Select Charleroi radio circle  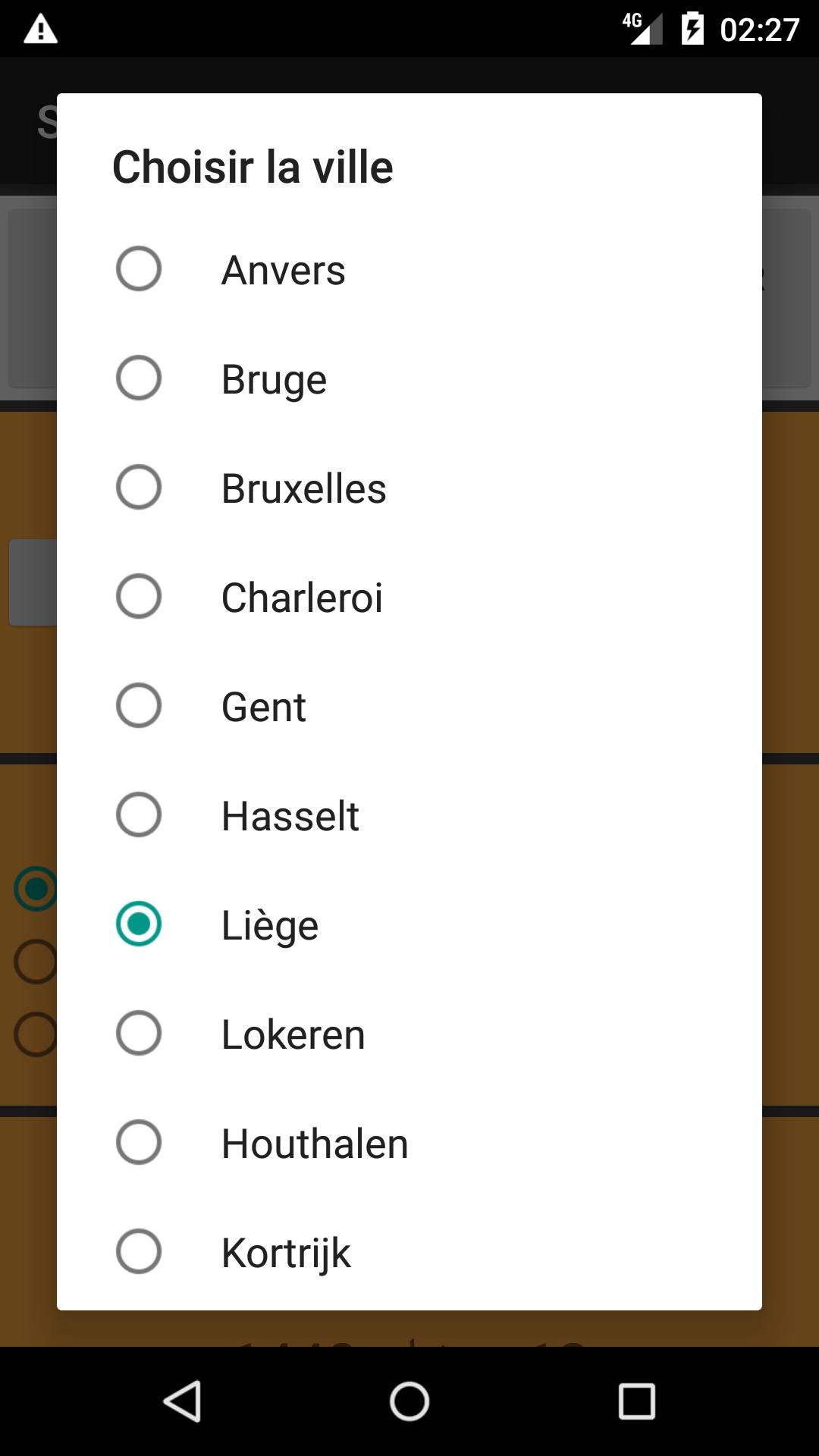point(139,596)
